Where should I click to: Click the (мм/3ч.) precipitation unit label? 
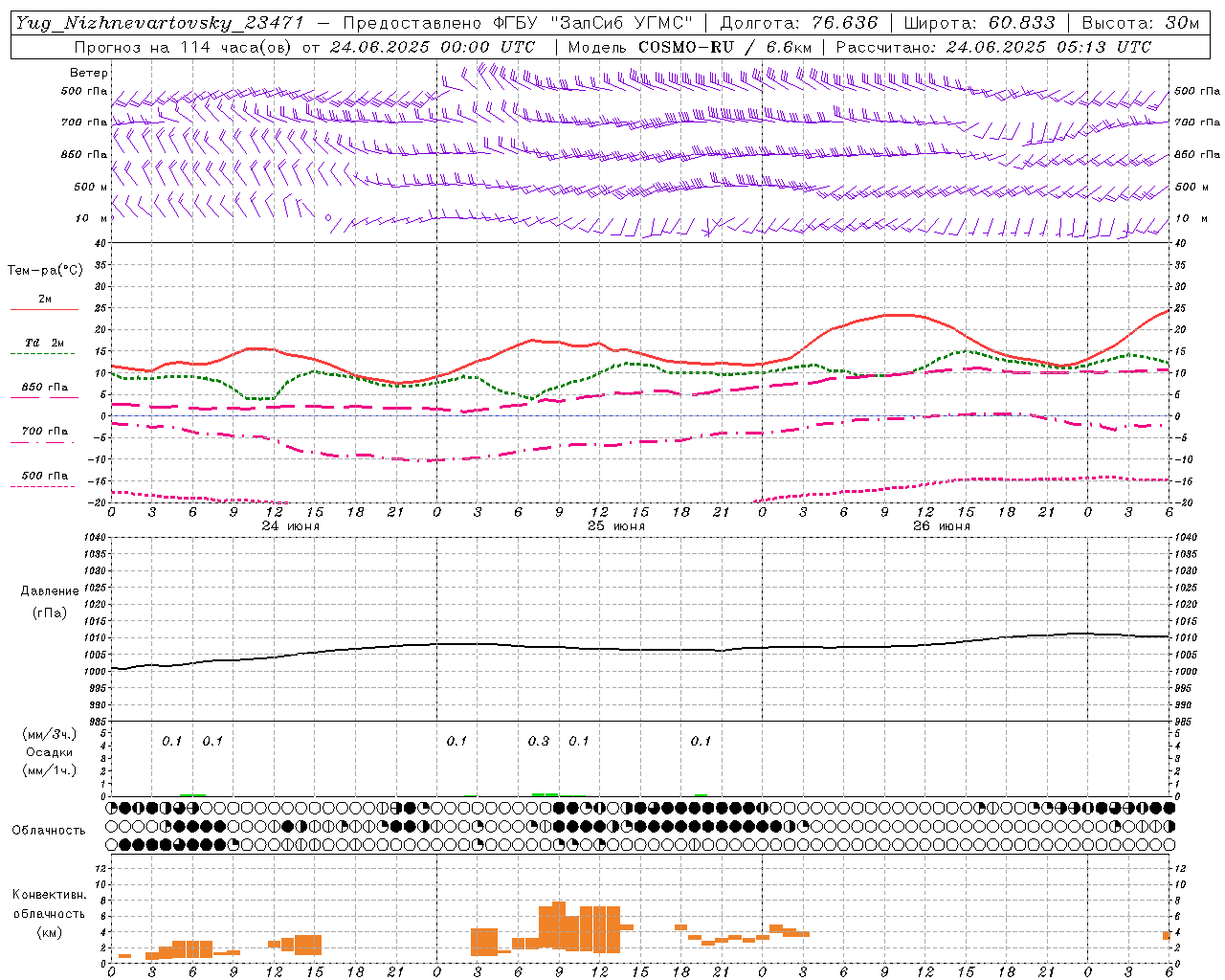pyautogui.click(x=50, y=734)
